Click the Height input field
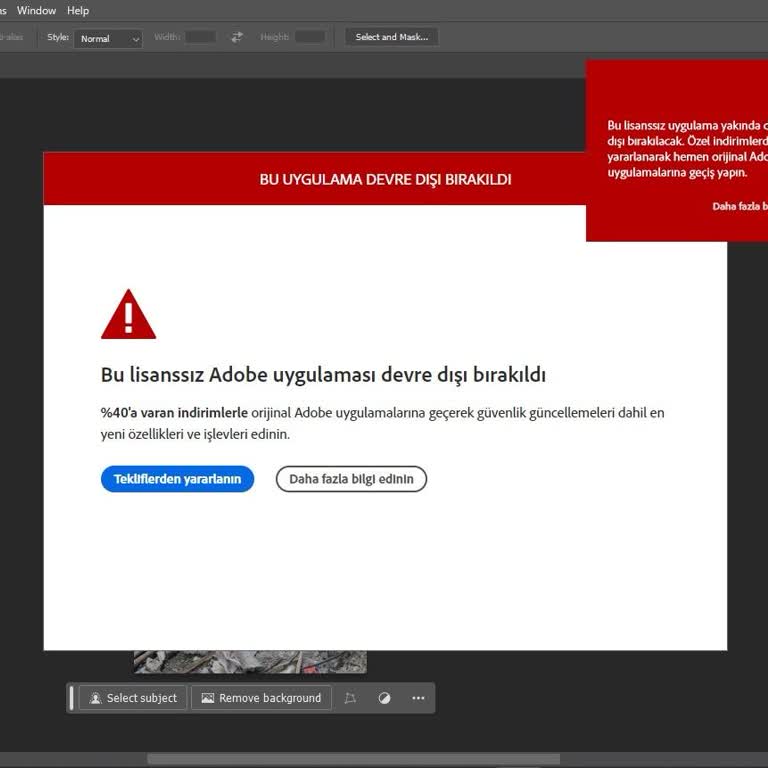The height and width of the screenshot is (768, 768). pos(309,37)
